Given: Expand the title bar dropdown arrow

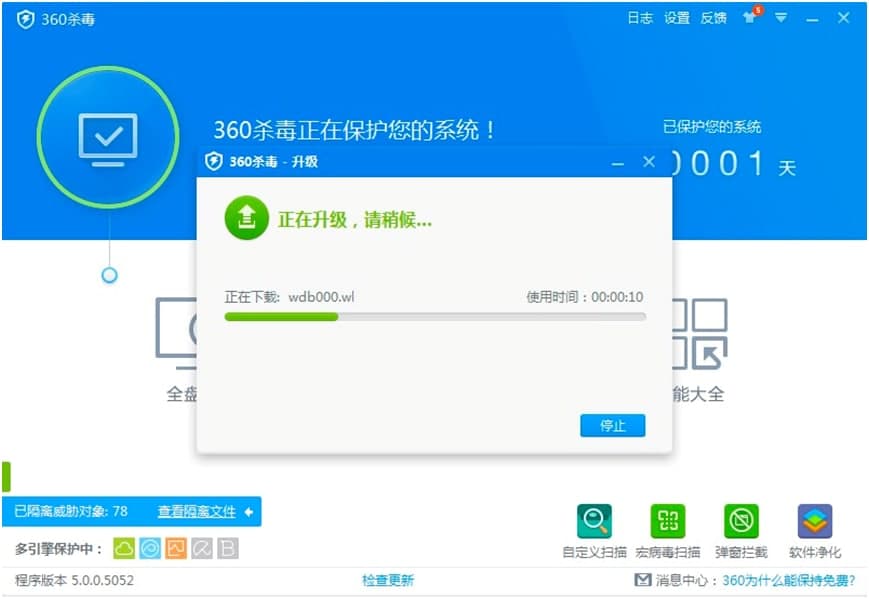Looking at the screenshot, I should [x=781, y=18].
